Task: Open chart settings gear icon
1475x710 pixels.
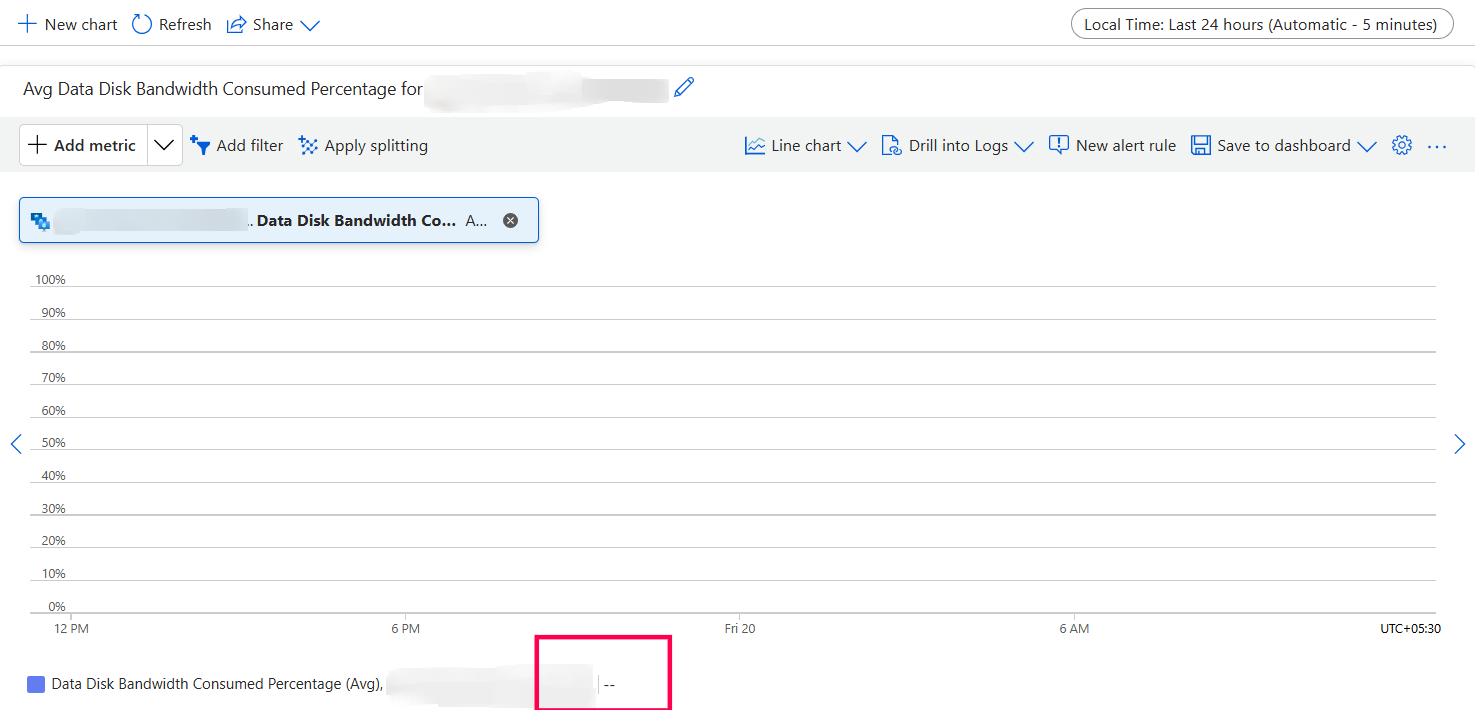Action: pos(1402,145)
